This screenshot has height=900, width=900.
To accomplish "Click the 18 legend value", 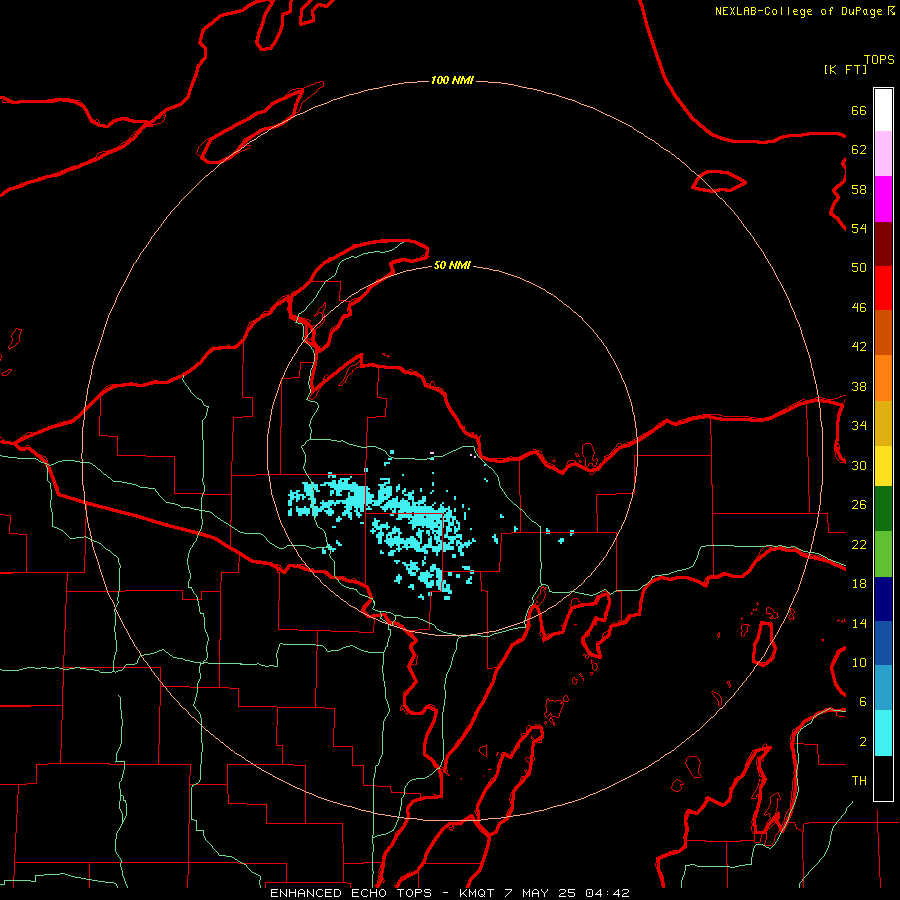I will pyautogui.click(x=859, y=584).
